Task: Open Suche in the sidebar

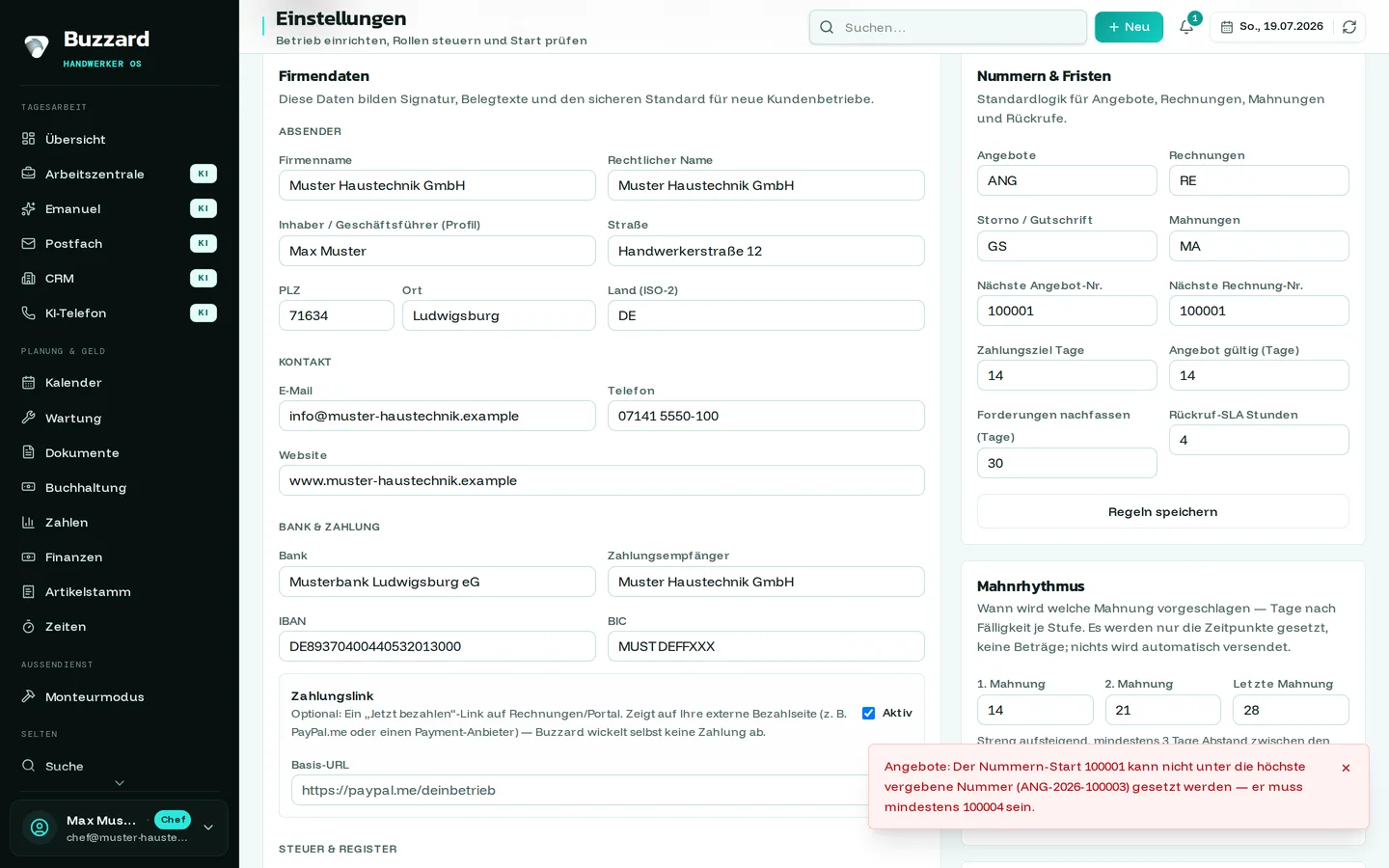Action: [x=120, y=766]
